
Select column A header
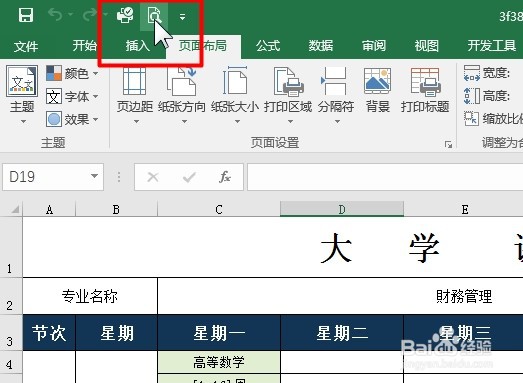[x=49, y=209]
